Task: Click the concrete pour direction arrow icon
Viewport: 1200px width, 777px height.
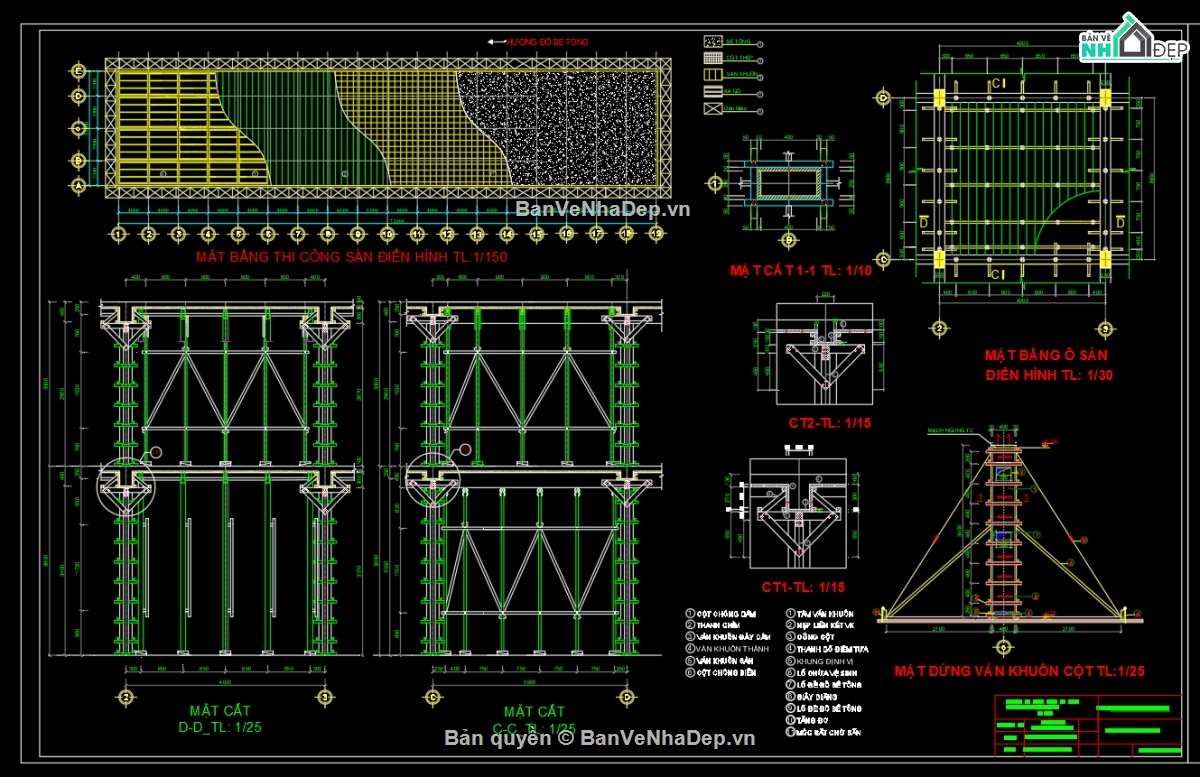Action: [498, 41]
